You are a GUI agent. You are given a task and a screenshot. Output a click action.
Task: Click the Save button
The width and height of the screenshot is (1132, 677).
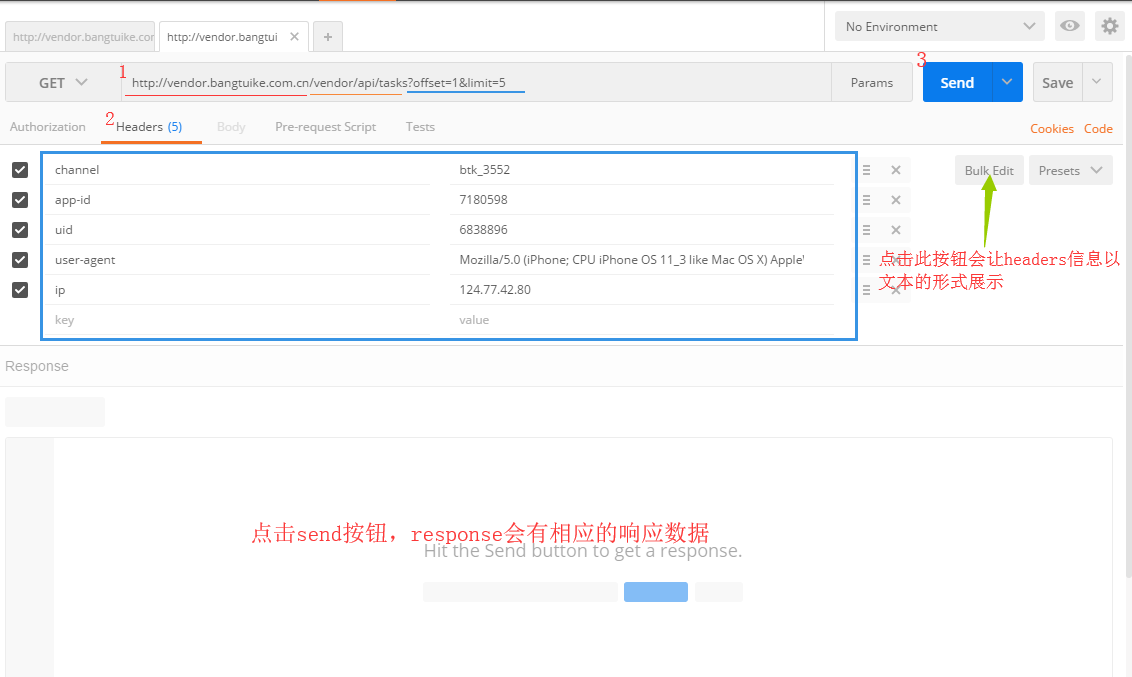click(x=1058, y=82)
